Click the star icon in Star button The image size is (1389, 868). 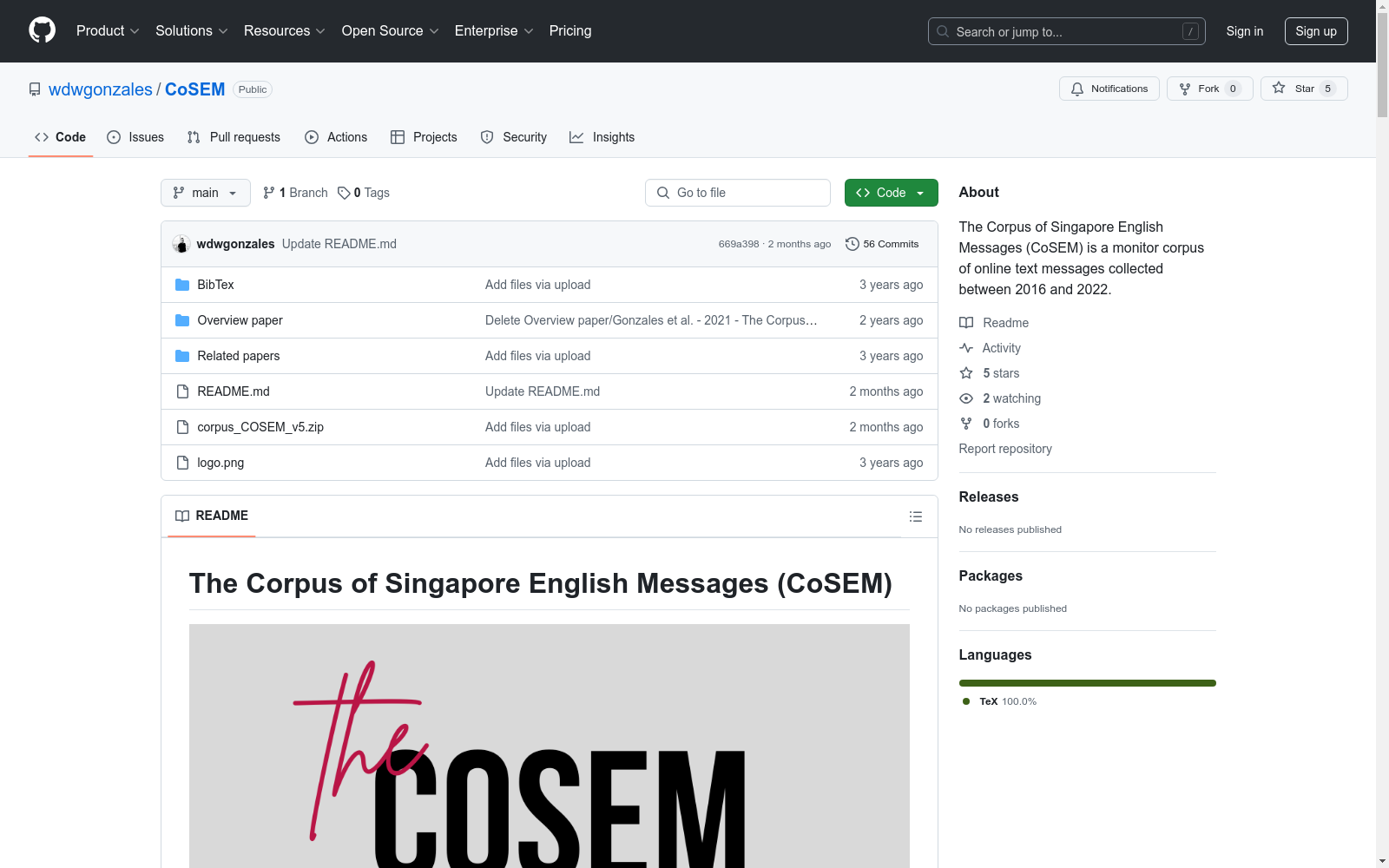[1279, 88]
